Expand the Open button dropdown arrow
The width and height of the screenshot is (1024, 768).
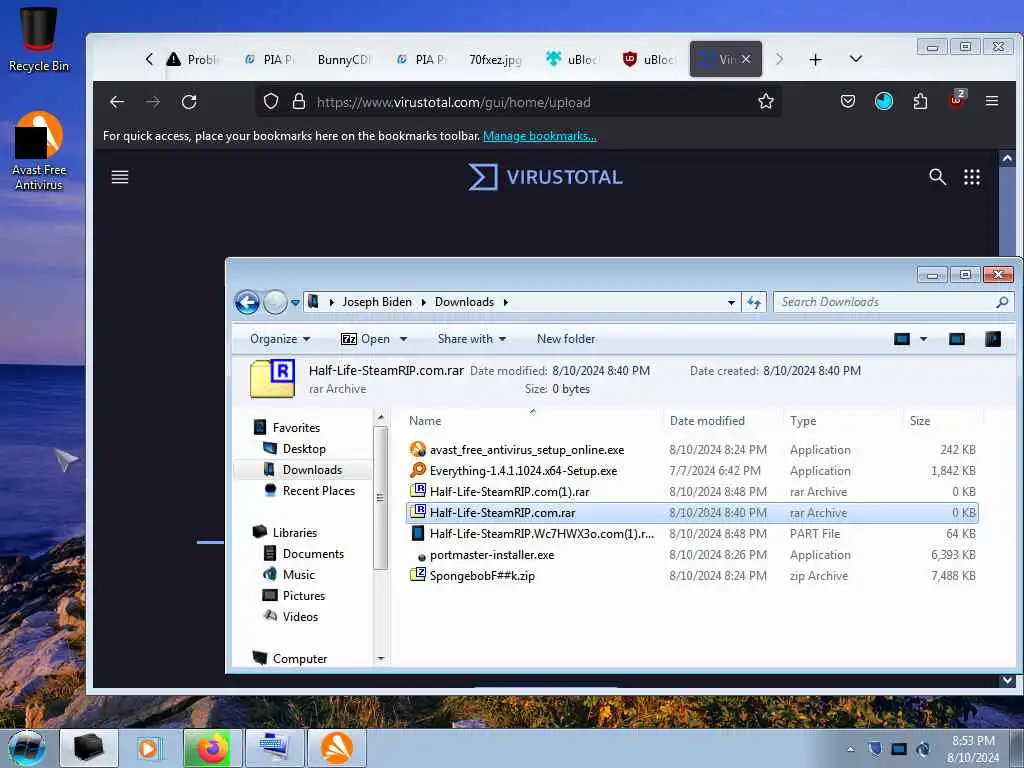point(403,339)
